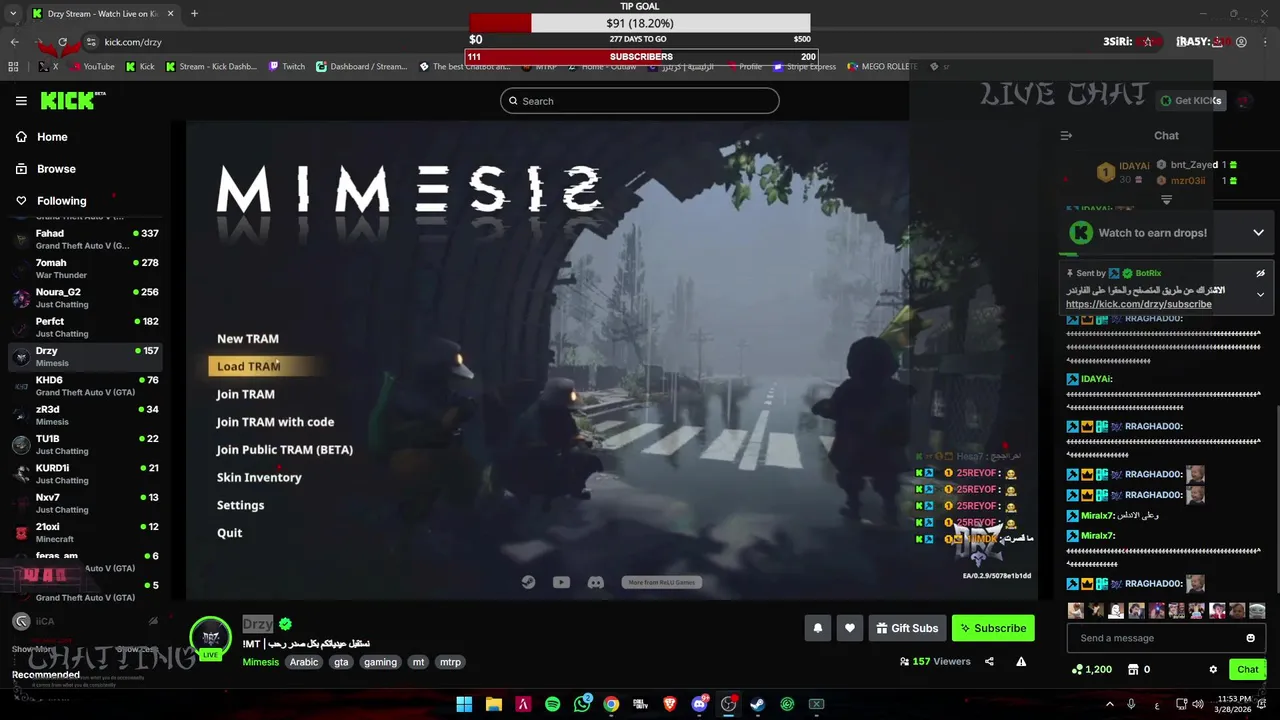Collapse the chat panel icon

(1066, 135)
